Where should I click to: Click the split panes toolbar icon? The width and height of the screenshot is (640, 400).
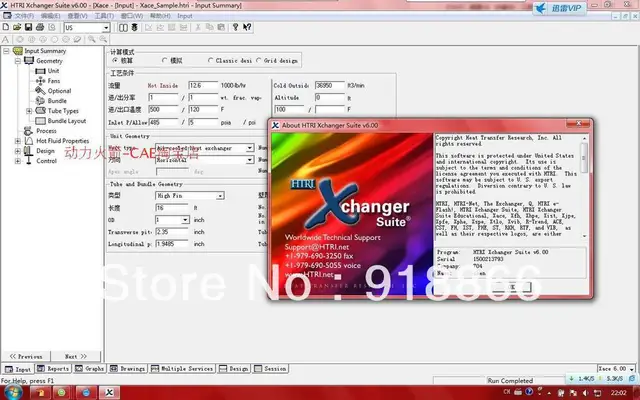click(x=123, y=27)
